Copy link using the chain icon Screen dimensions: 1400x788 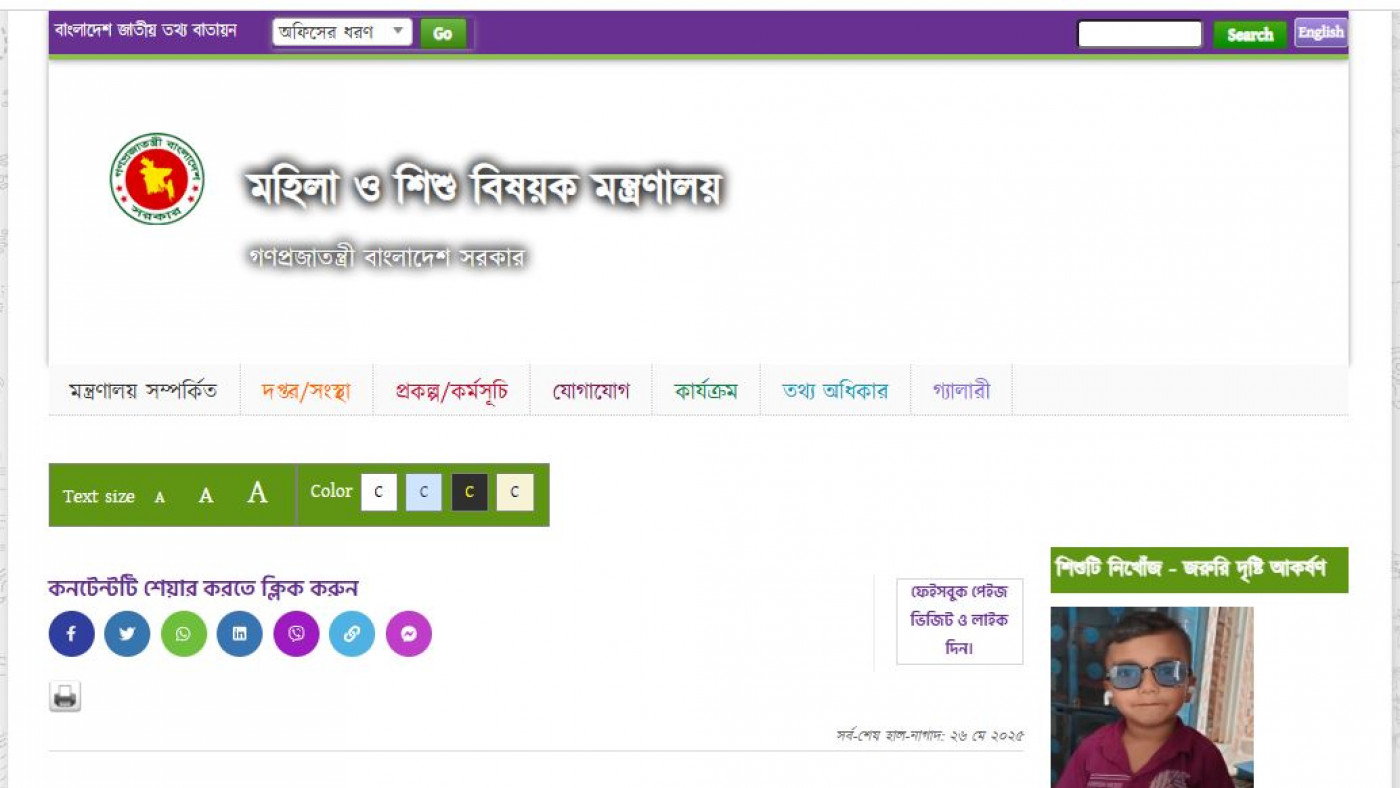point(352,633)
